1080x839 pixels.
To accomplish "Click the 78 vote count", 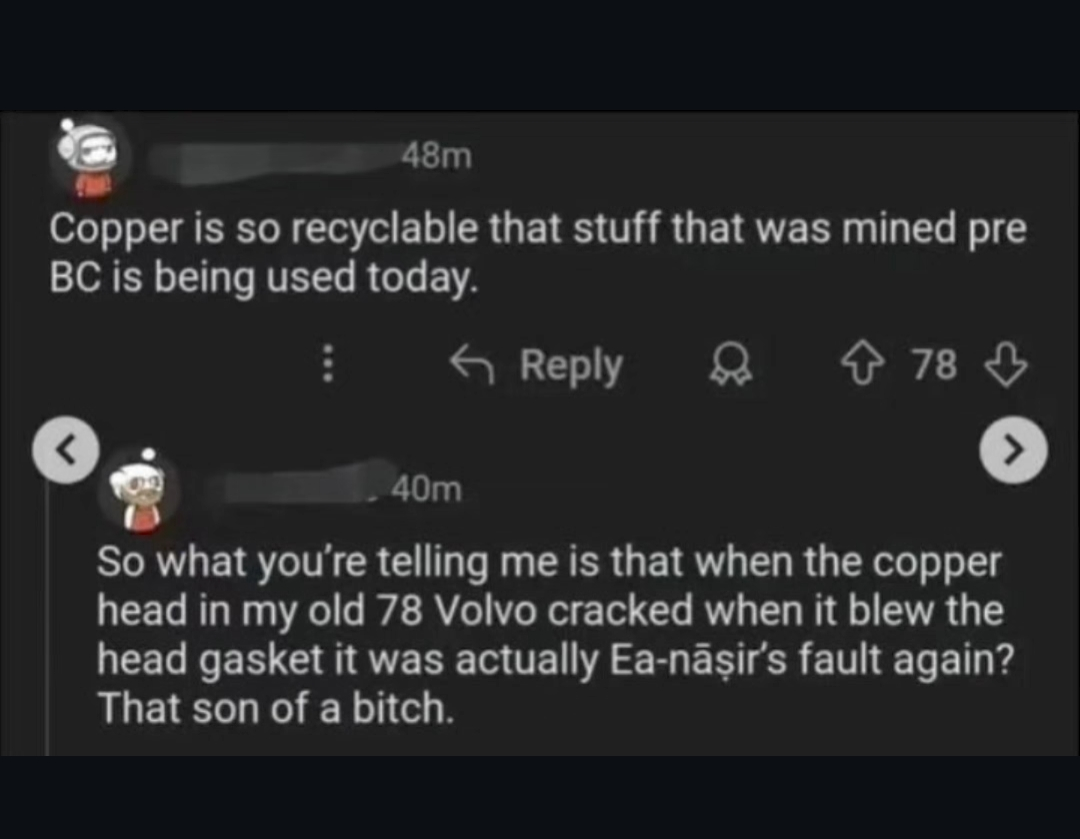I will tap(934, 366).
